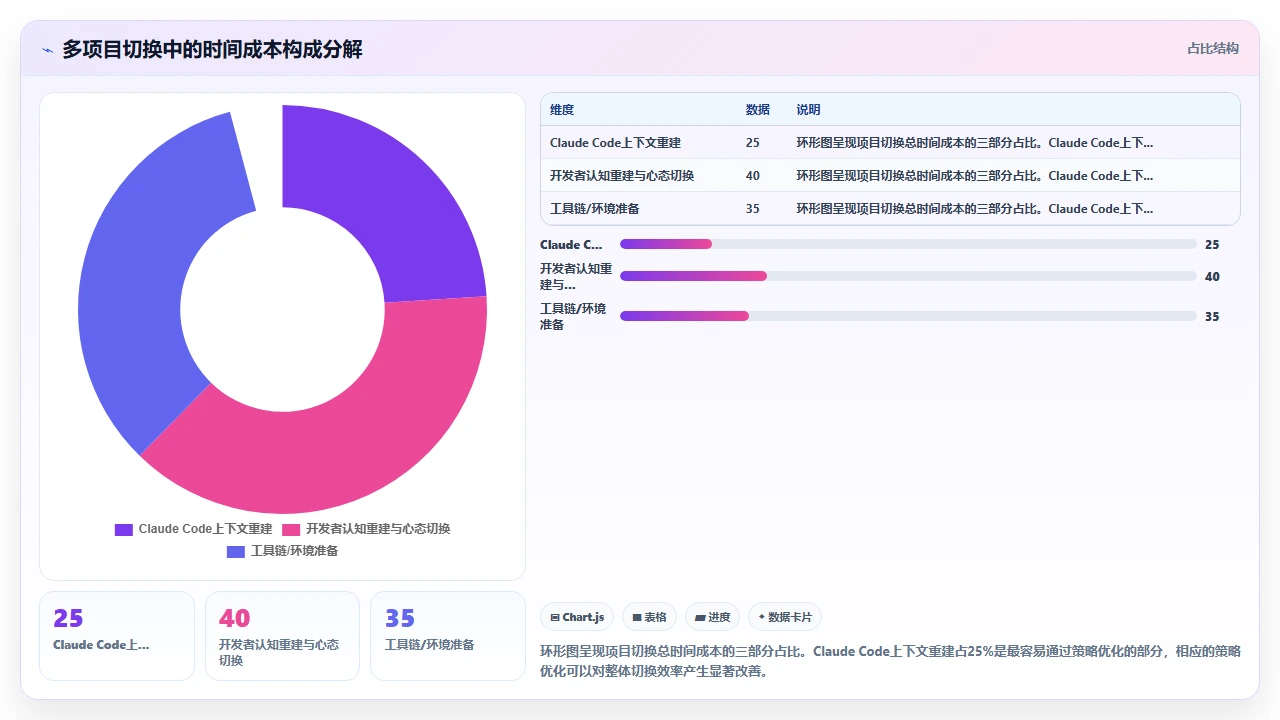Toggle the Claude Code上下文重建 legend swatch
The width and height of the screenshot is (1280, 720).
pos(124,529)
